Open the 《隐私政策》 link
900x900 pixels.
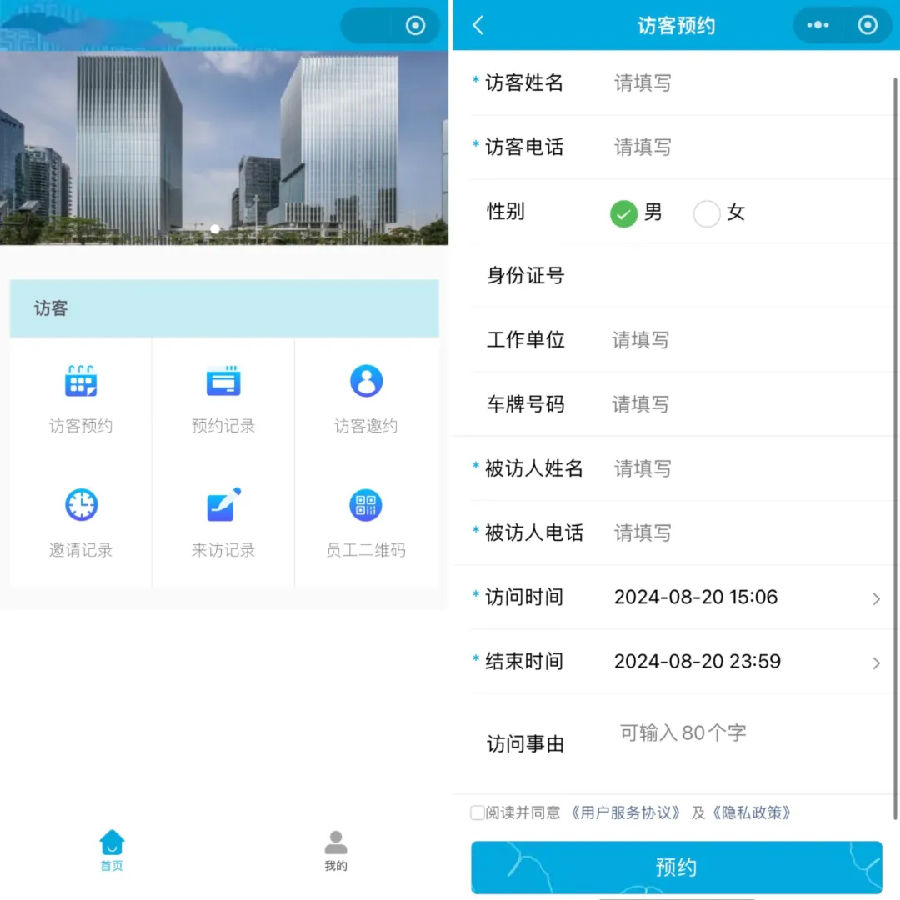pos(751,813)
